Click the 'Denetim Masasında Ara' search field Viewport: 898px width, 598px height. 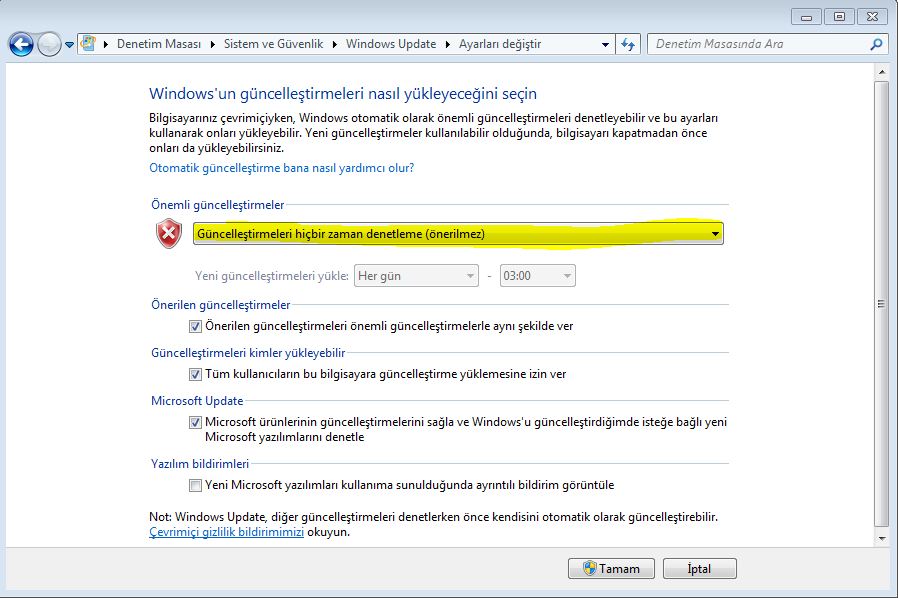coord(758,44)
